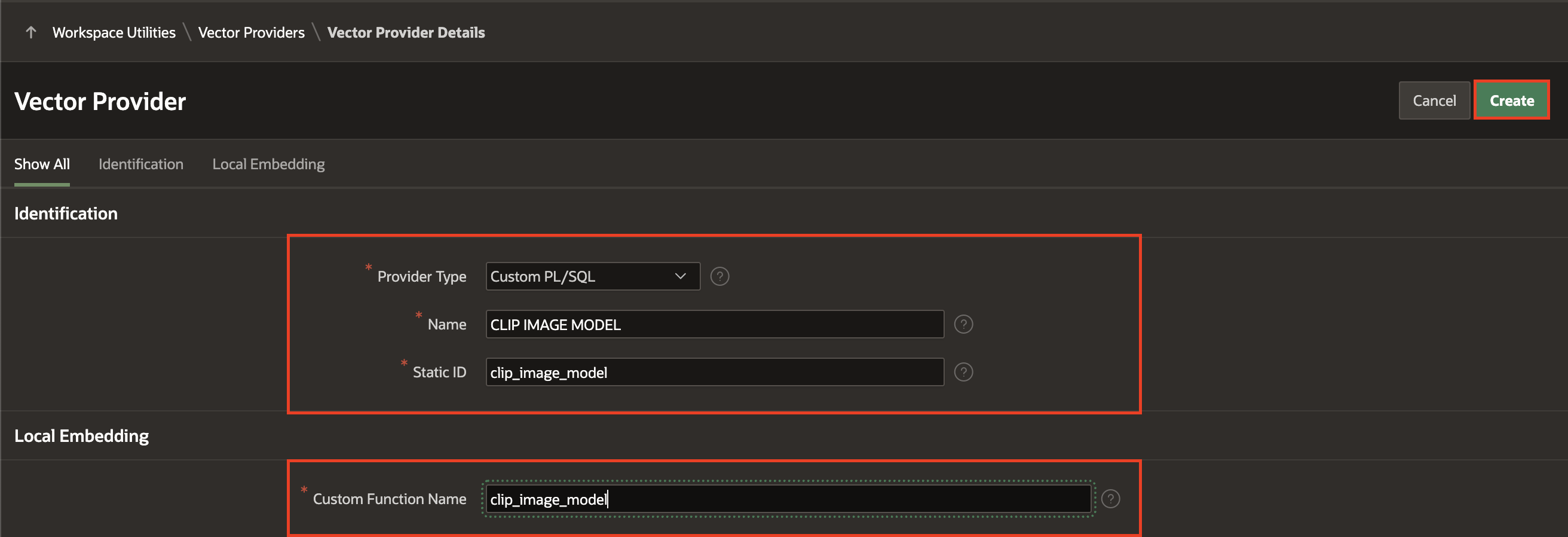Click the Vector Provider Details breadcrumb
Viewport: 1568px width, 537px height.
(406, 33)
